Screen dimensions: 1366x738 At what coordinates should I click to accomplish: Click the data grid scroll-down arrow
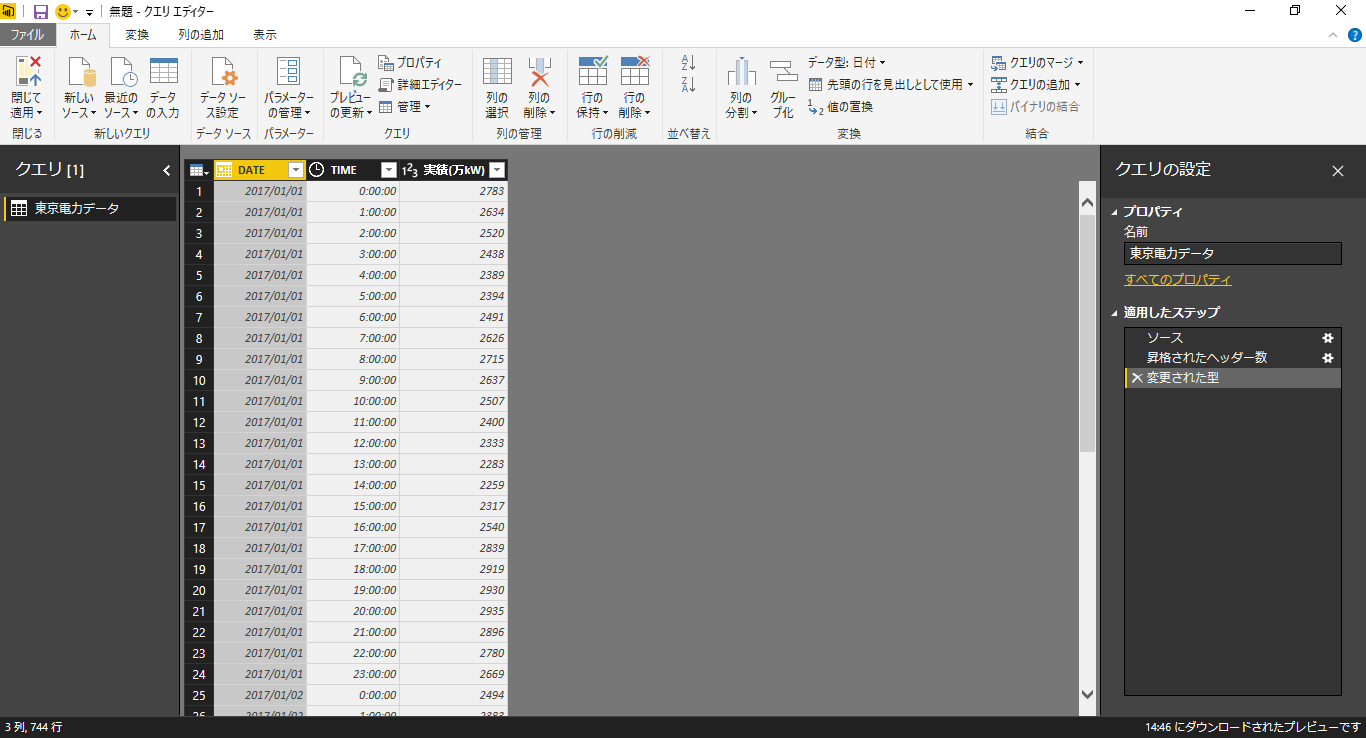[1088, 694]
